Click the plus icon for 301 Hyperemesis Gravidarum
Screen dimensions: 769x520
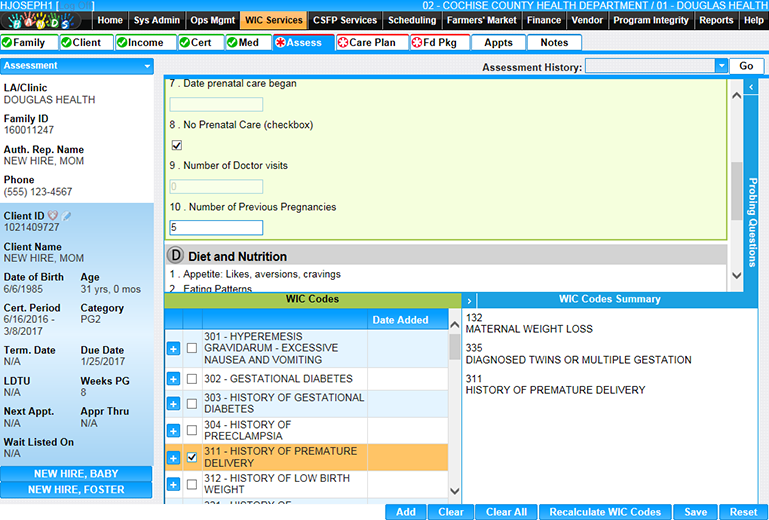click(173, 348)
